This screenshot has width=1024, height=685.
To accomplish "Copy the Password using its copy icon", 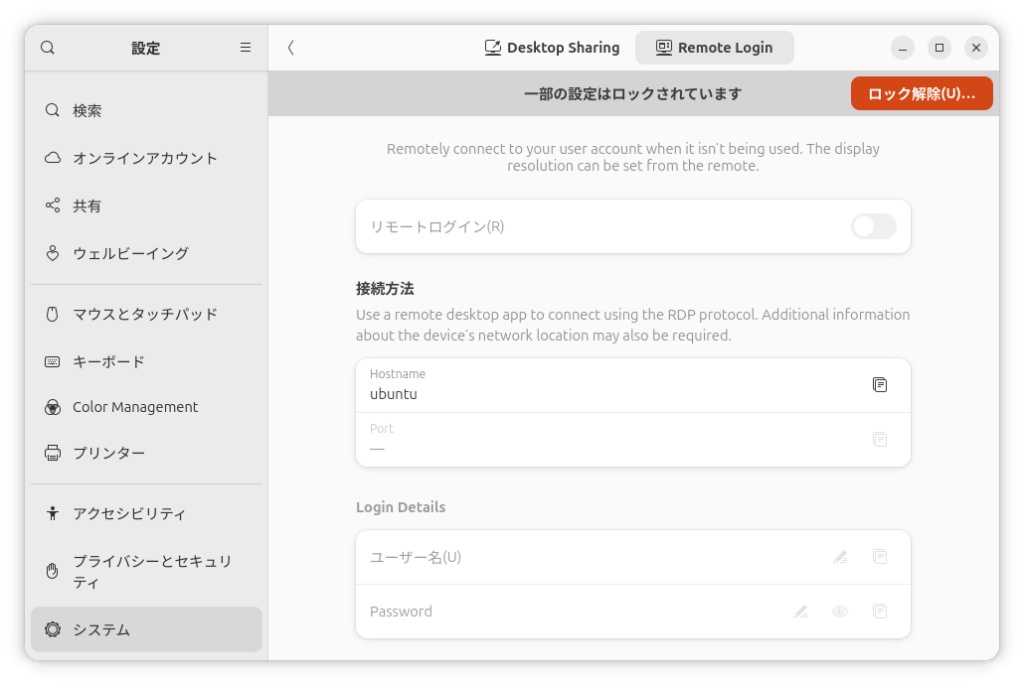I will tap(879, 611).
